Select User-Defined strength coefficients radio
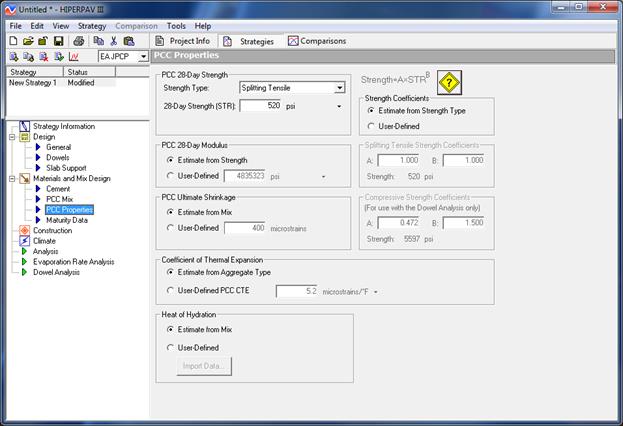 (x=371, y=126)
